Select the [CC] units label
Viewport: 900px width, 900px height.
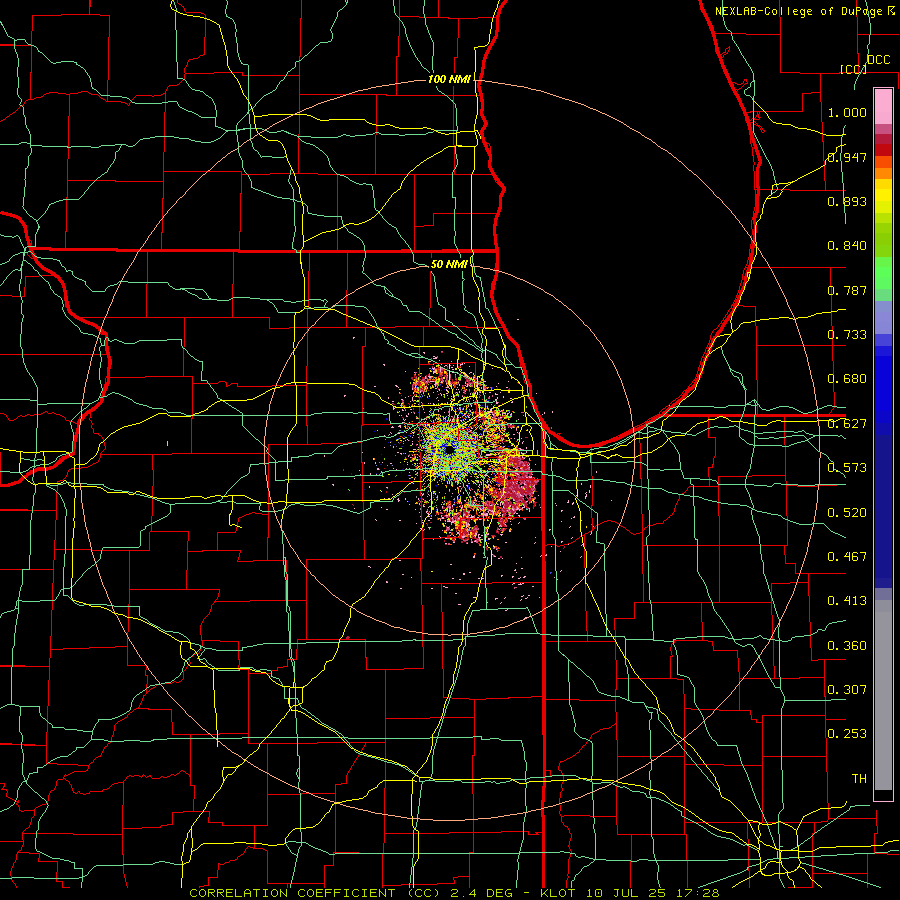pyautogui.click(x=853, y=69)
